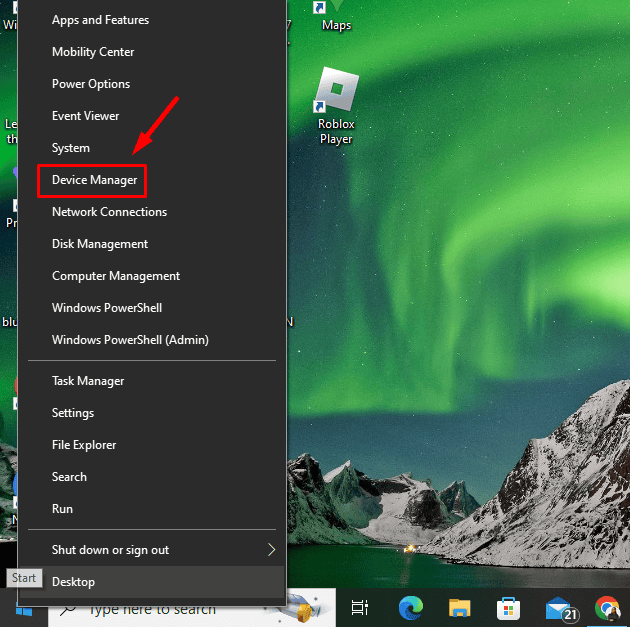Image resolution: width=630 pixels, height=627 pixels.
Task: Expand the Shut down or sign out submenu
Action: pos(152,549)
